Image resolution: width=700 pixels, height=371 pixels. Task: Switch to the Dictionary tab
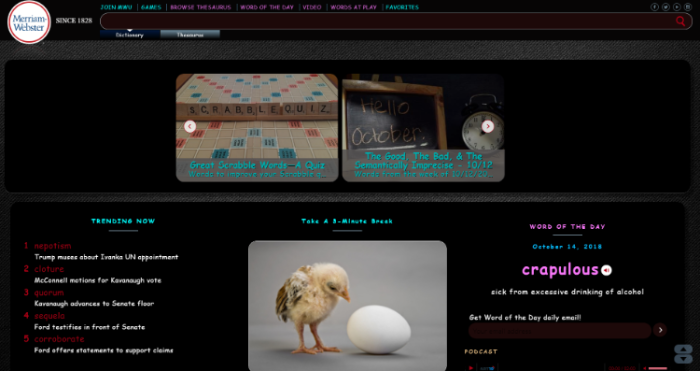click(x=130, y=34)
